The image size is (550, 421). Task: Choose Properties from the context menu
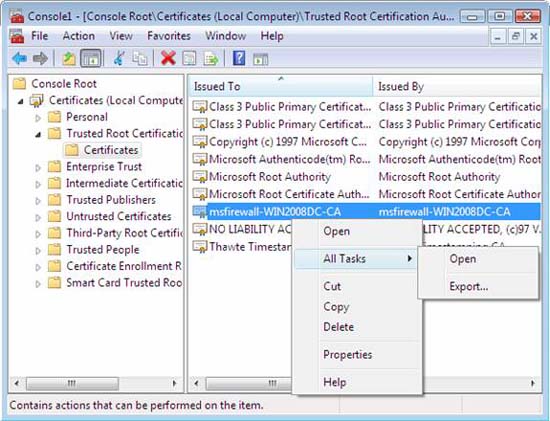click(x=357, y=354)
